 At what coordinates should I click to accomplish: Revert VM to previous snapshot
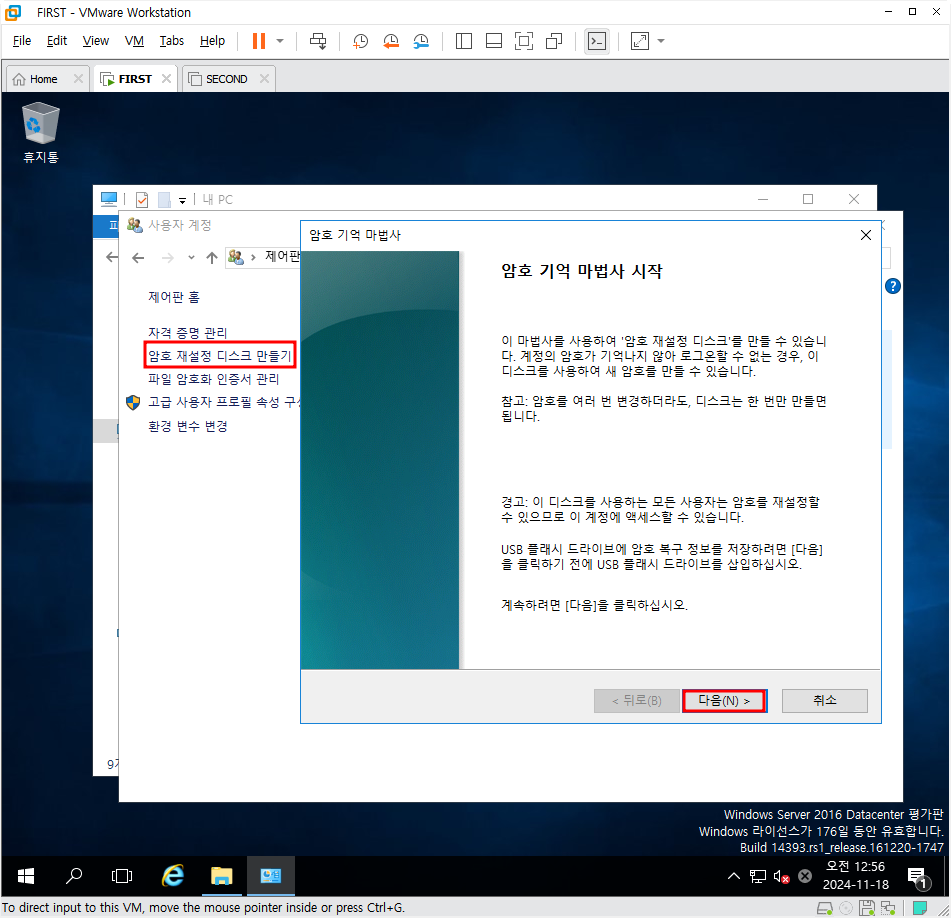(x=391, y=41)
